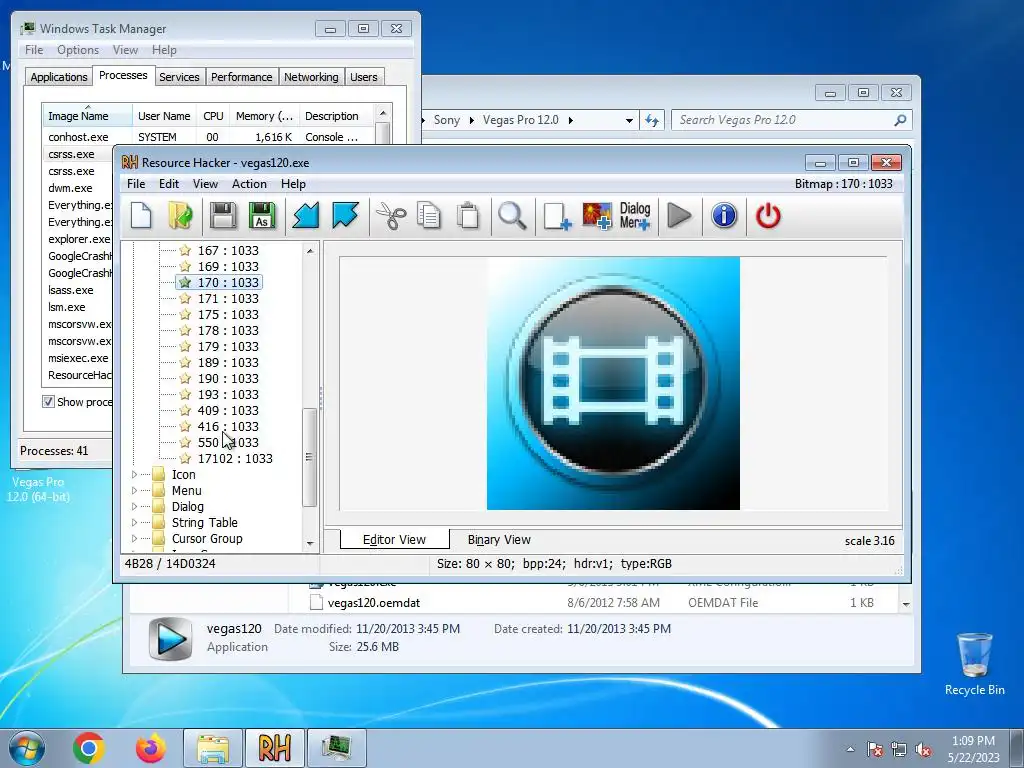The width and height of the screenshot is (1024, 768).
Task: Open the Services tab in Task Manager
Action: pos(179,77)
